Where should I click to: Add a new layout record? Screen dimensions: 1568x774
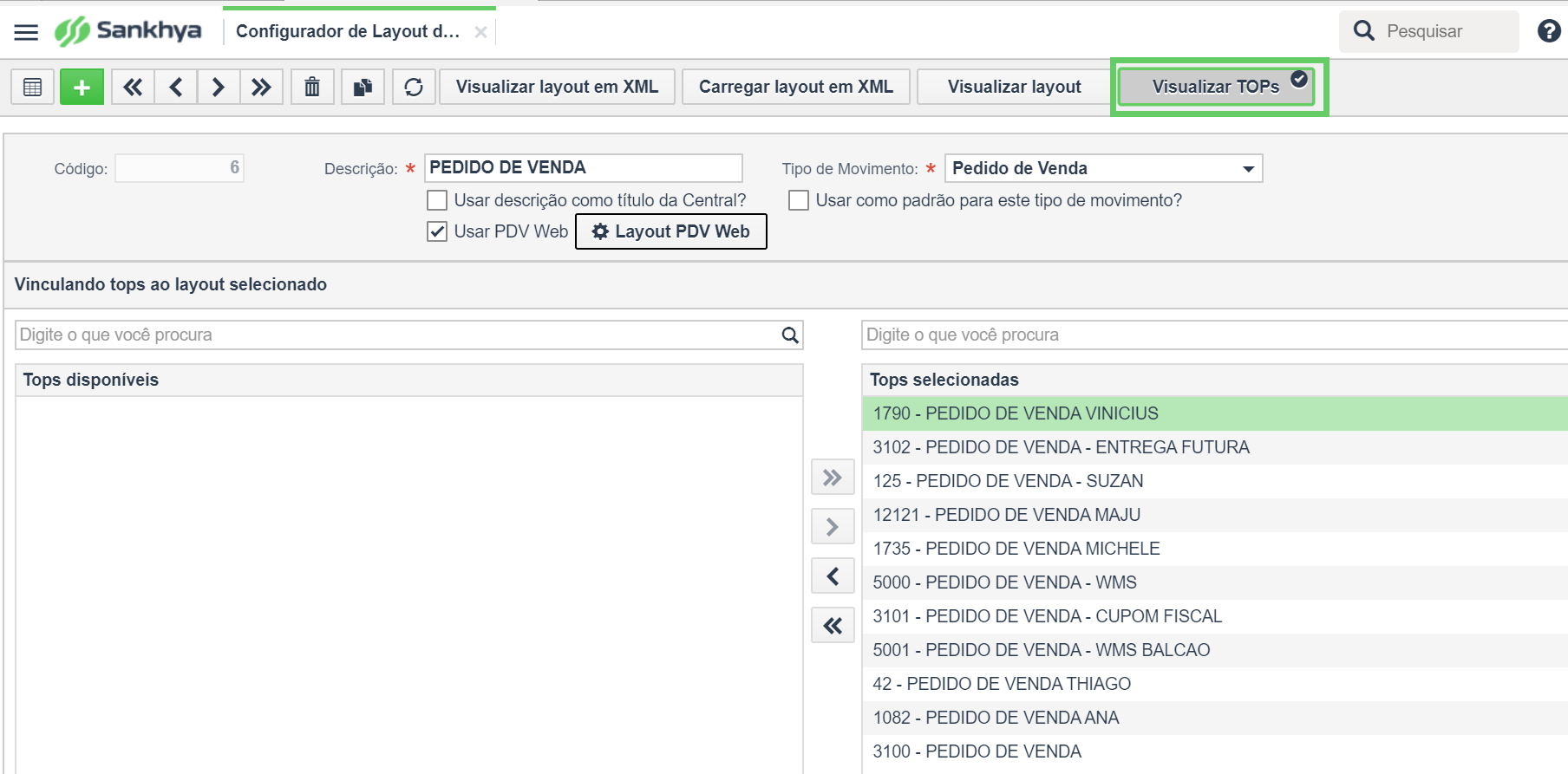[82, 87]
